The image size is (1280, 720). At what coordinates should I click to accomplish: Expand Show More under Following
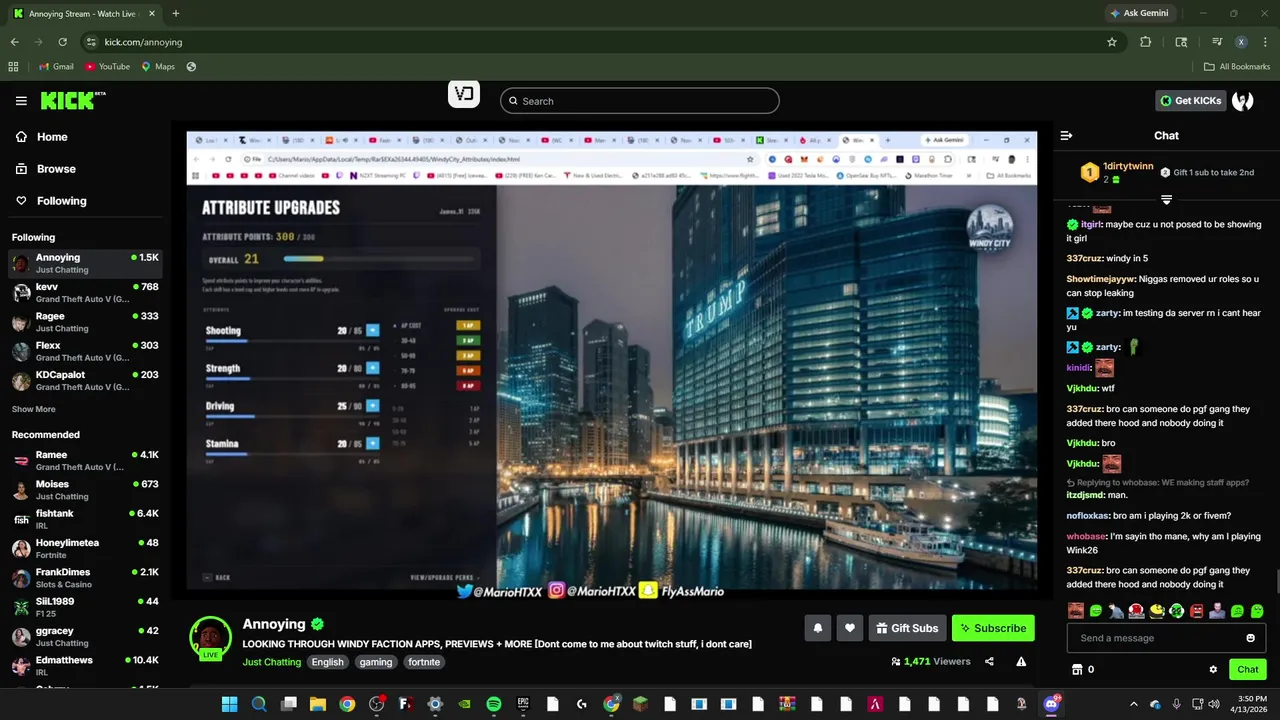(x=34, y=409)
